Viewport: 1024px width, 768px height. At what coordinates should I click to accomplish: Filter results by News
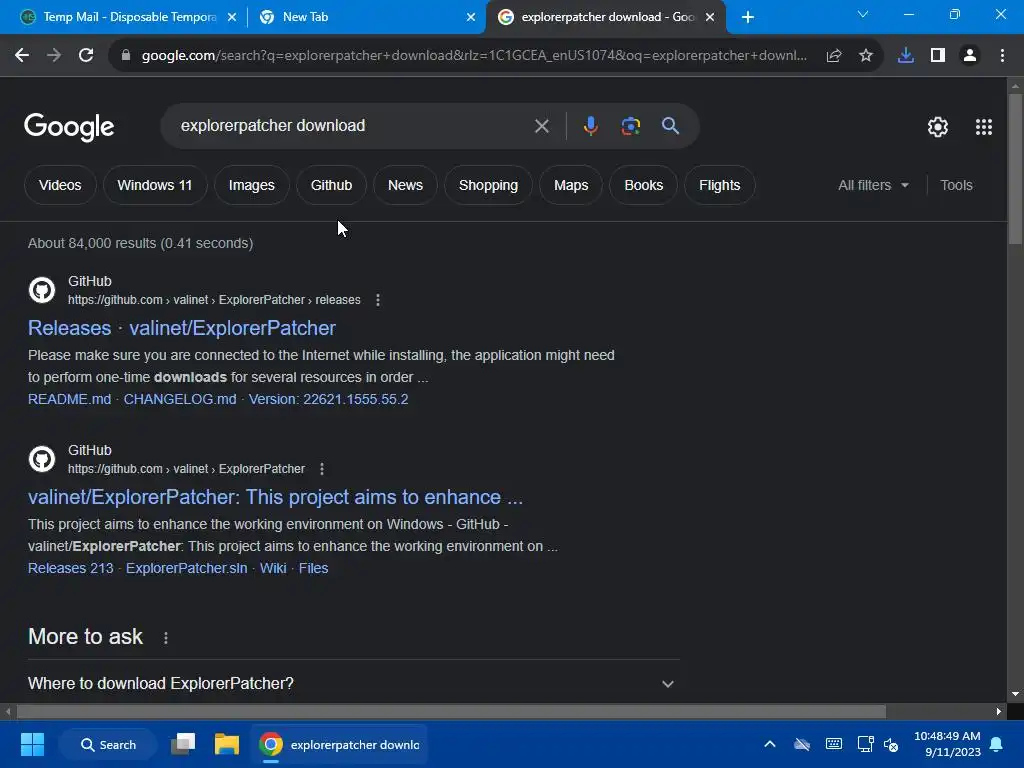point(405,185)
